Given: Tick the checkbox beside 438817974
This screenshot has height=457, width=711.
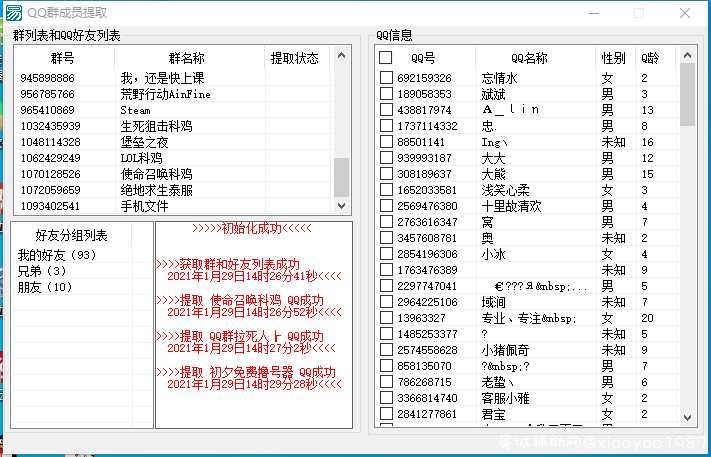Looking at the screenshot, I should coord(386,110).
